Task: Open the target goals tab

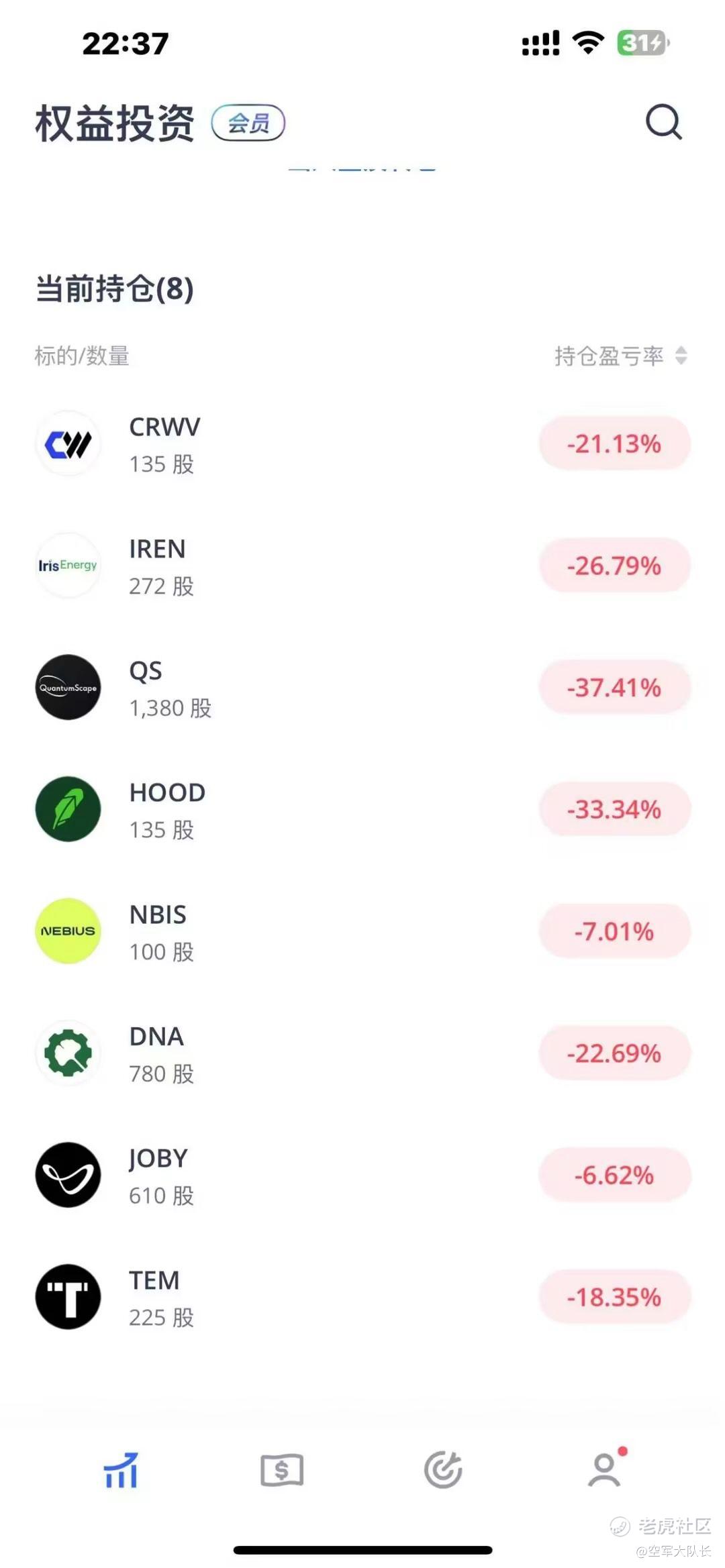Action: 443,1470
